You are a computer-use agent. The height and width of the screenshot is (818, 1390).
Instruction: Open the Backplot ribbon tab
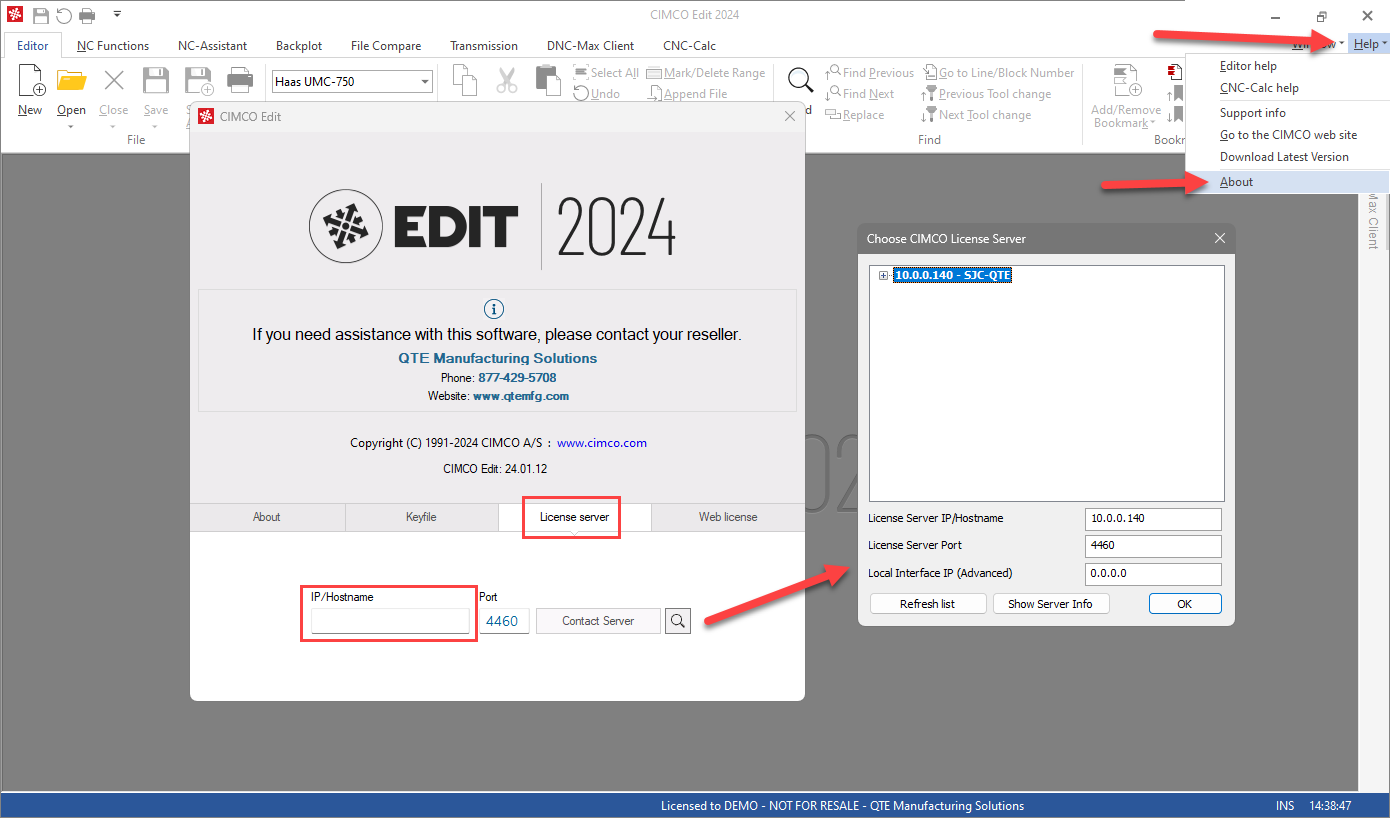(299, 46)
